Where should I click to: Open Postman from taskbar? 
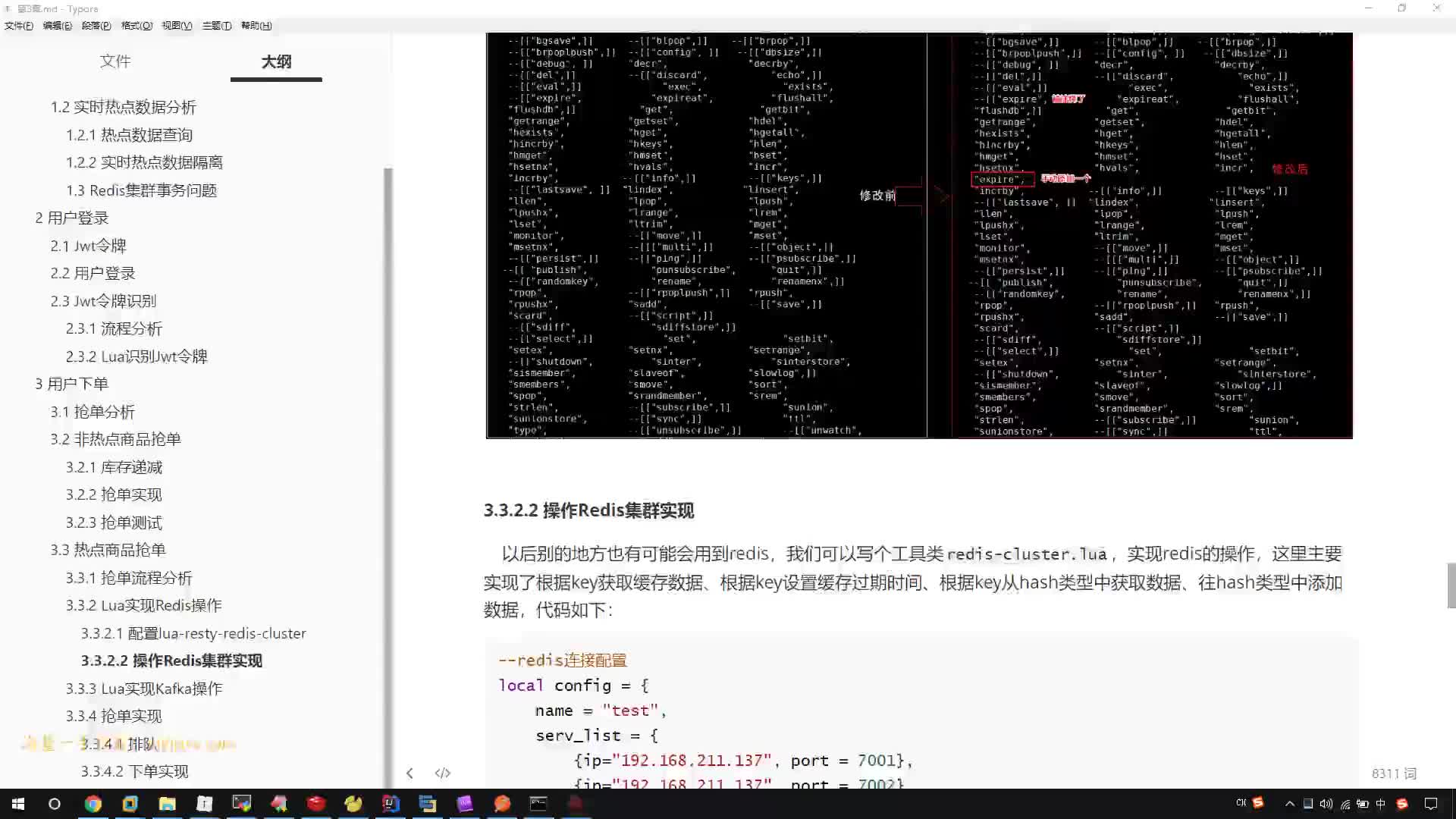coord(501,804)
